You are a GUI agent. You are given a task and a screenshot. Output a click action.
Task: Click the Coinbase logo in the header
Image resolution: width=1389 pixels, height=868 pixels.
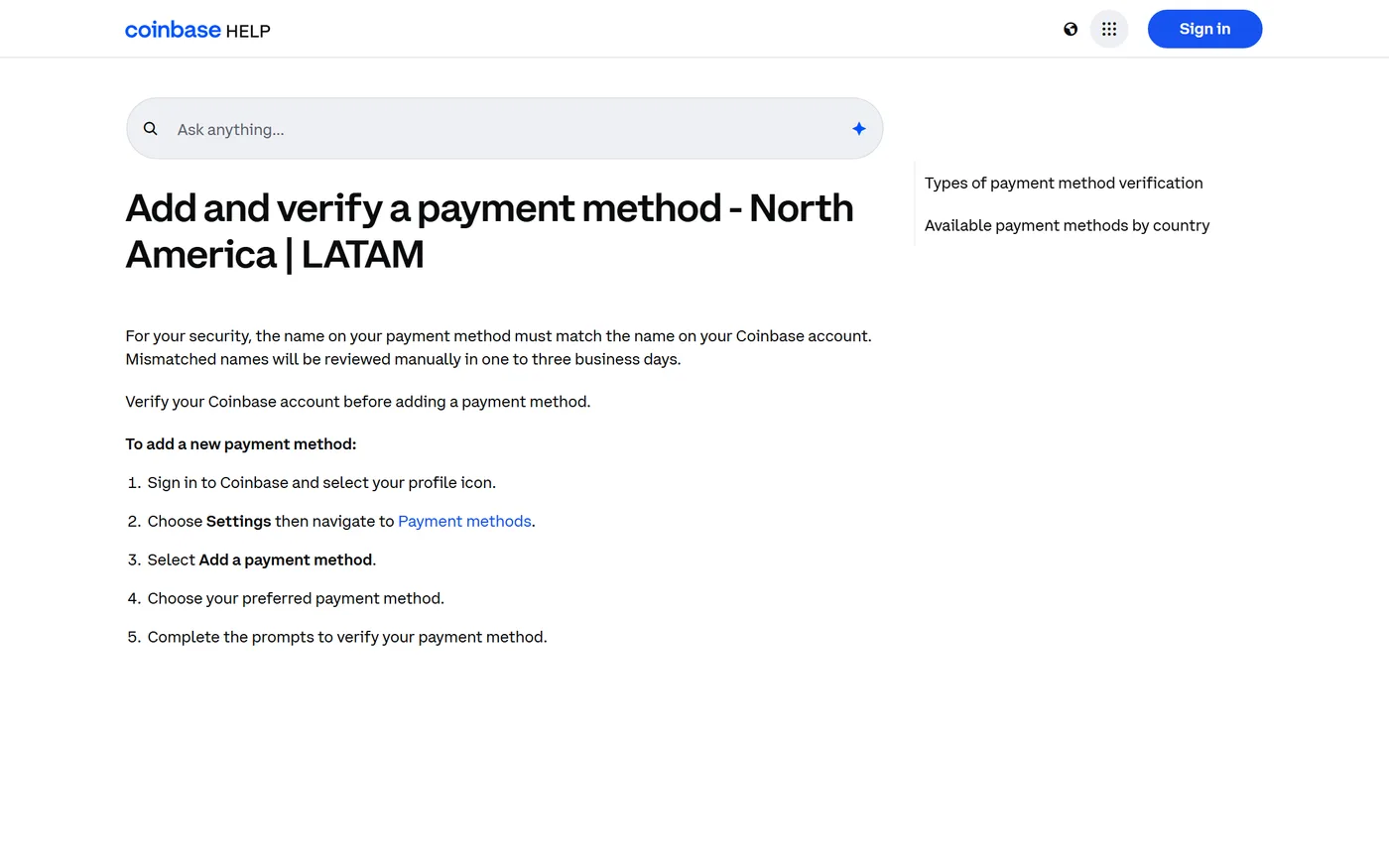tap(173, 30)
